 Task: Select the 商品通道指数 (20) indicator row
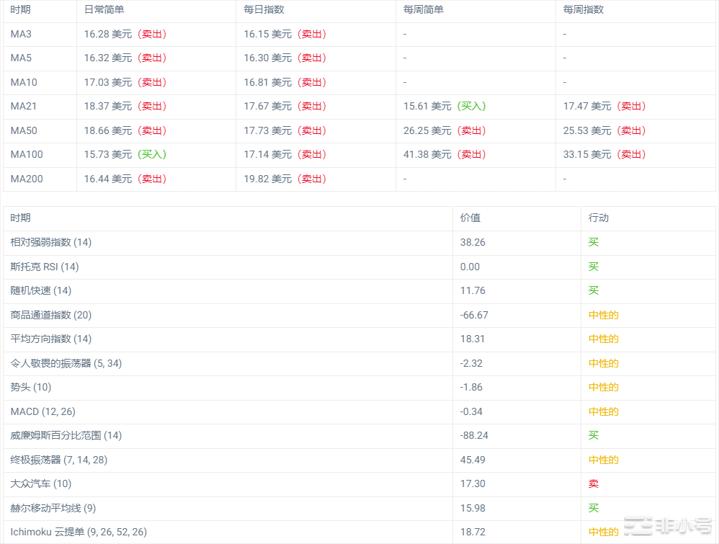click(x=50, y=315)
